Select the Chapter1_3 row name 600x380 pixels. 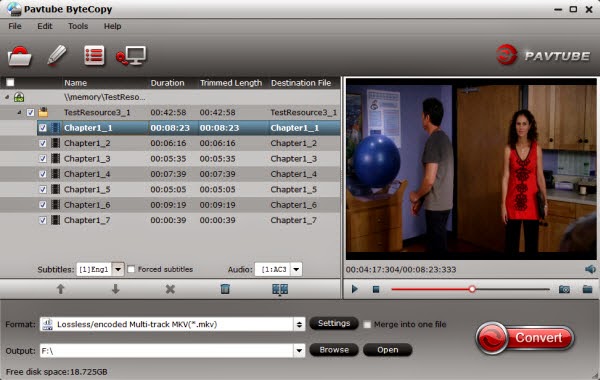tap(87, 159)
